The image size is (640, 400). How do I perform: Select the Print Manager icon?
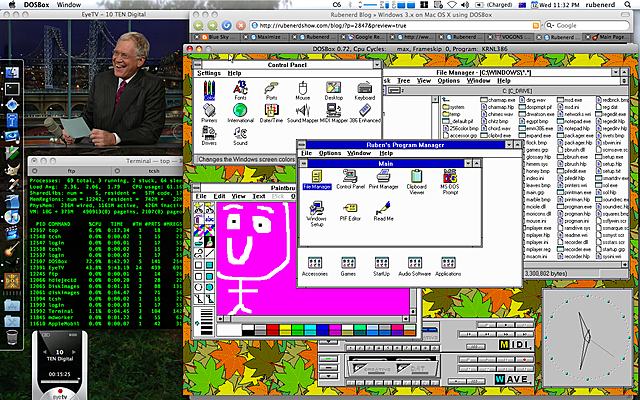tap(383, 180)
